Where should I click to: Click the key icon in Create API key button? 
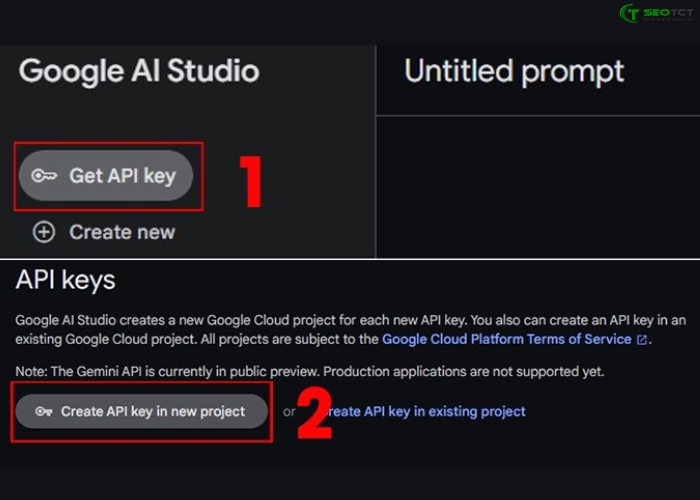[x=44, y=411]
